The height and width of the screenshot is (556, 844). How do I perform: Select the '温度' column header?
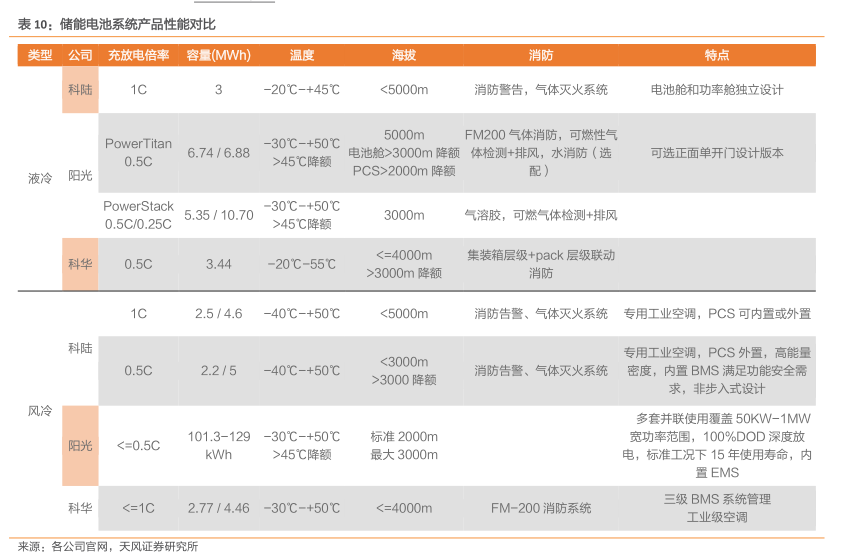click(302, 55)
